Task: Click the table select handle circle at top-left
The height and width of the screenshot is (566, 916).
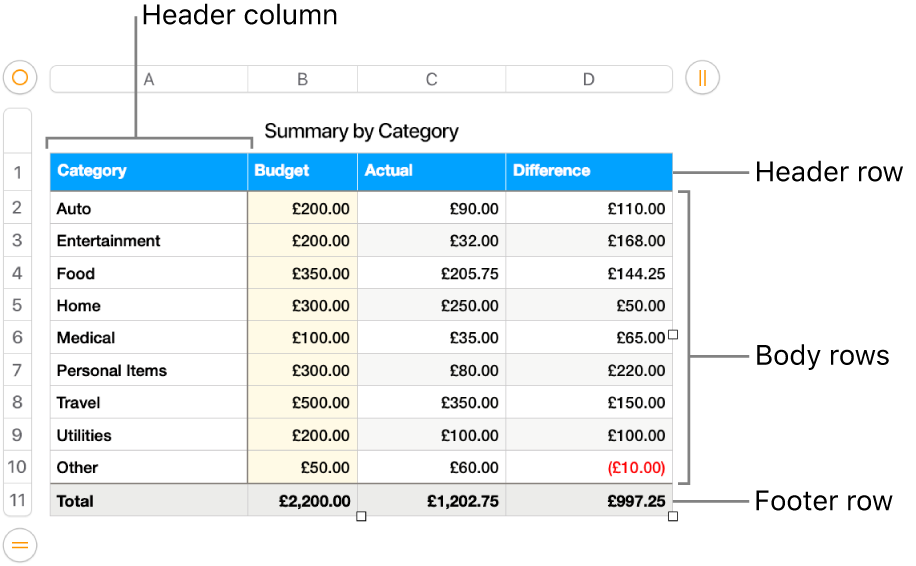Action: coord(20,78)
